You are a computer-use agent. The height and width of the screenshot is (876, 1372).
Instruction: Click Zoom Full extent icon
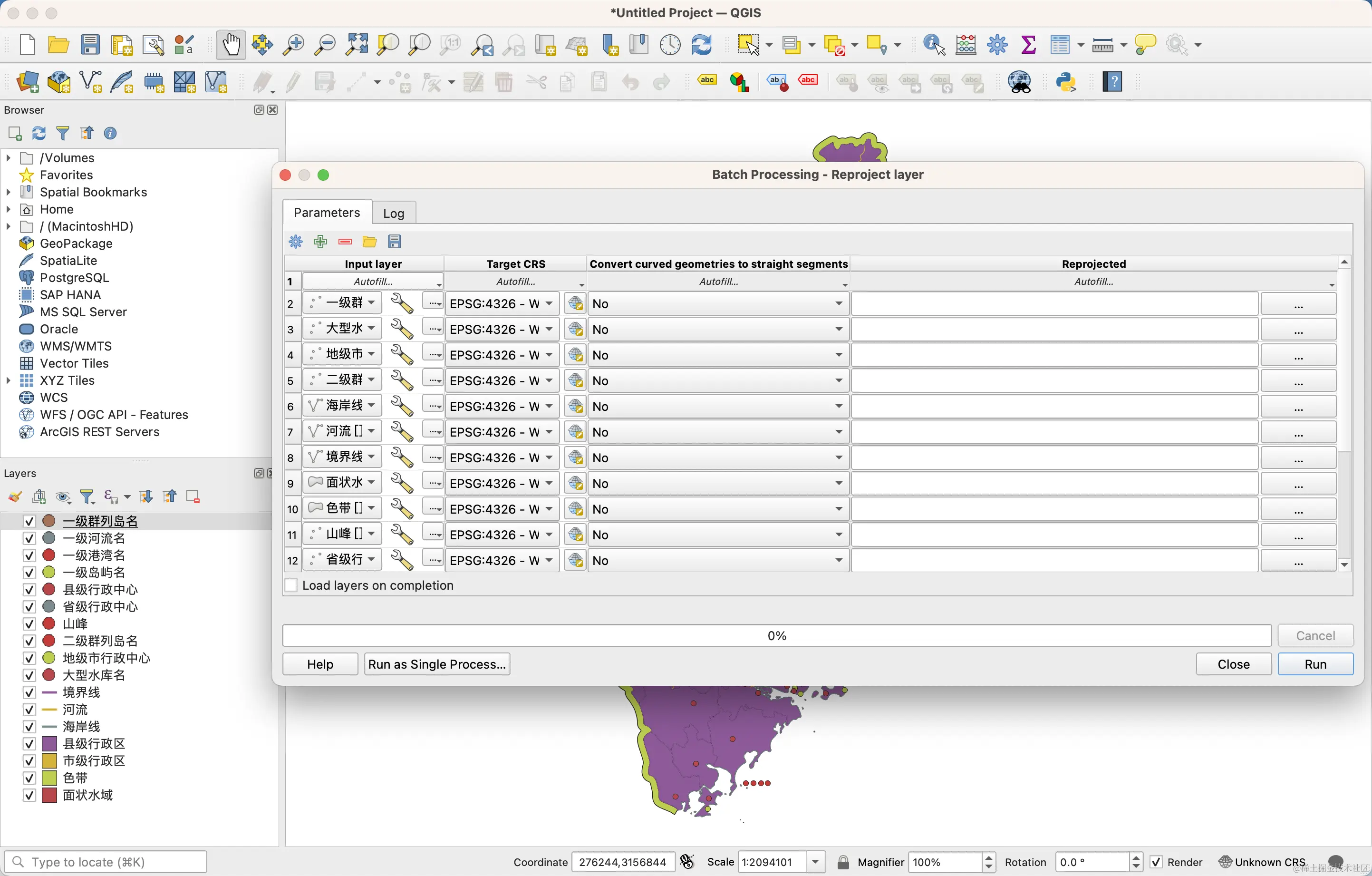click(x=357, y=44)
